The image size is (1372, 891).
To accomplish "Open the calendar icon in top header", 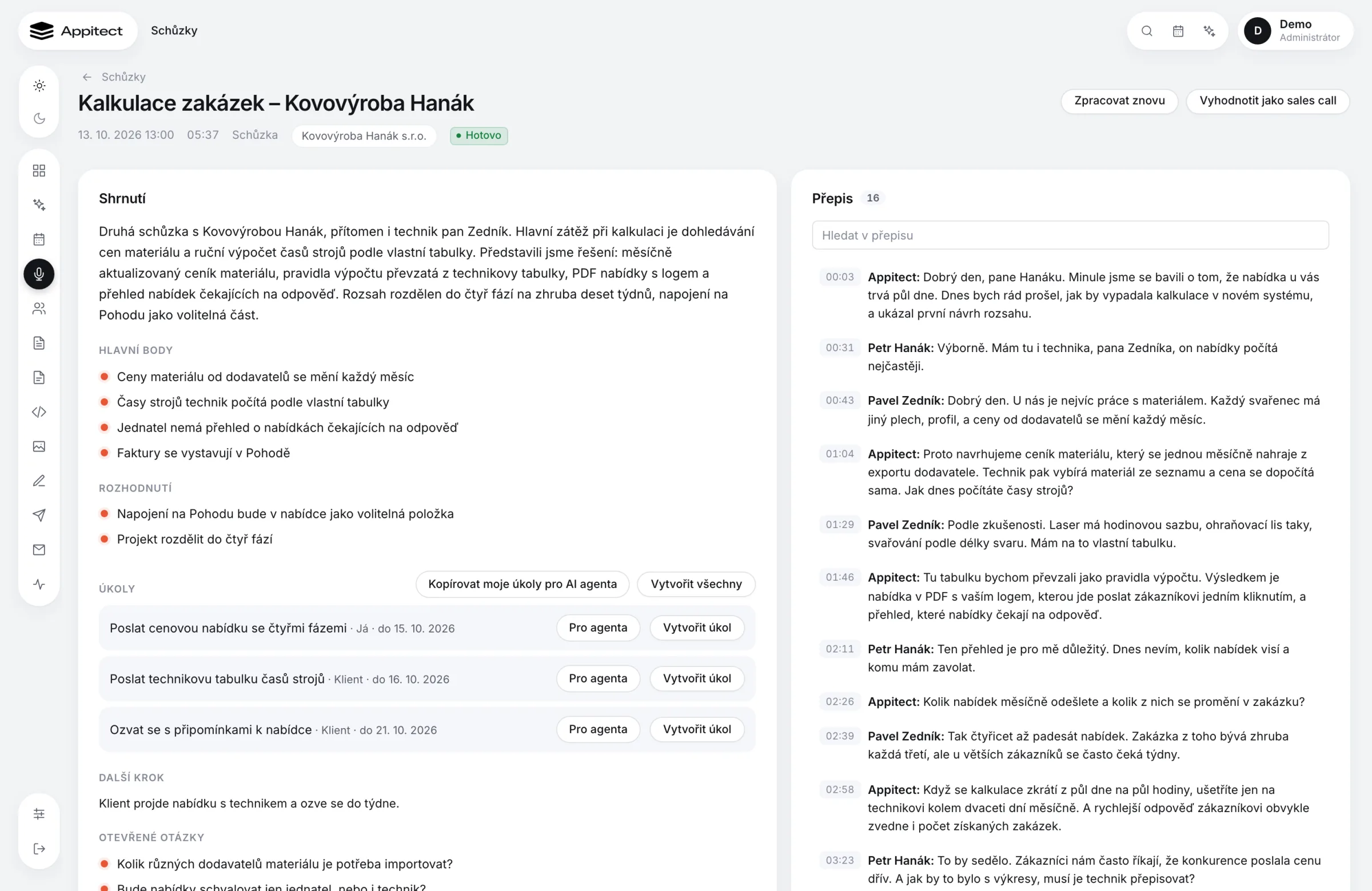I will tap(1178, 31).
